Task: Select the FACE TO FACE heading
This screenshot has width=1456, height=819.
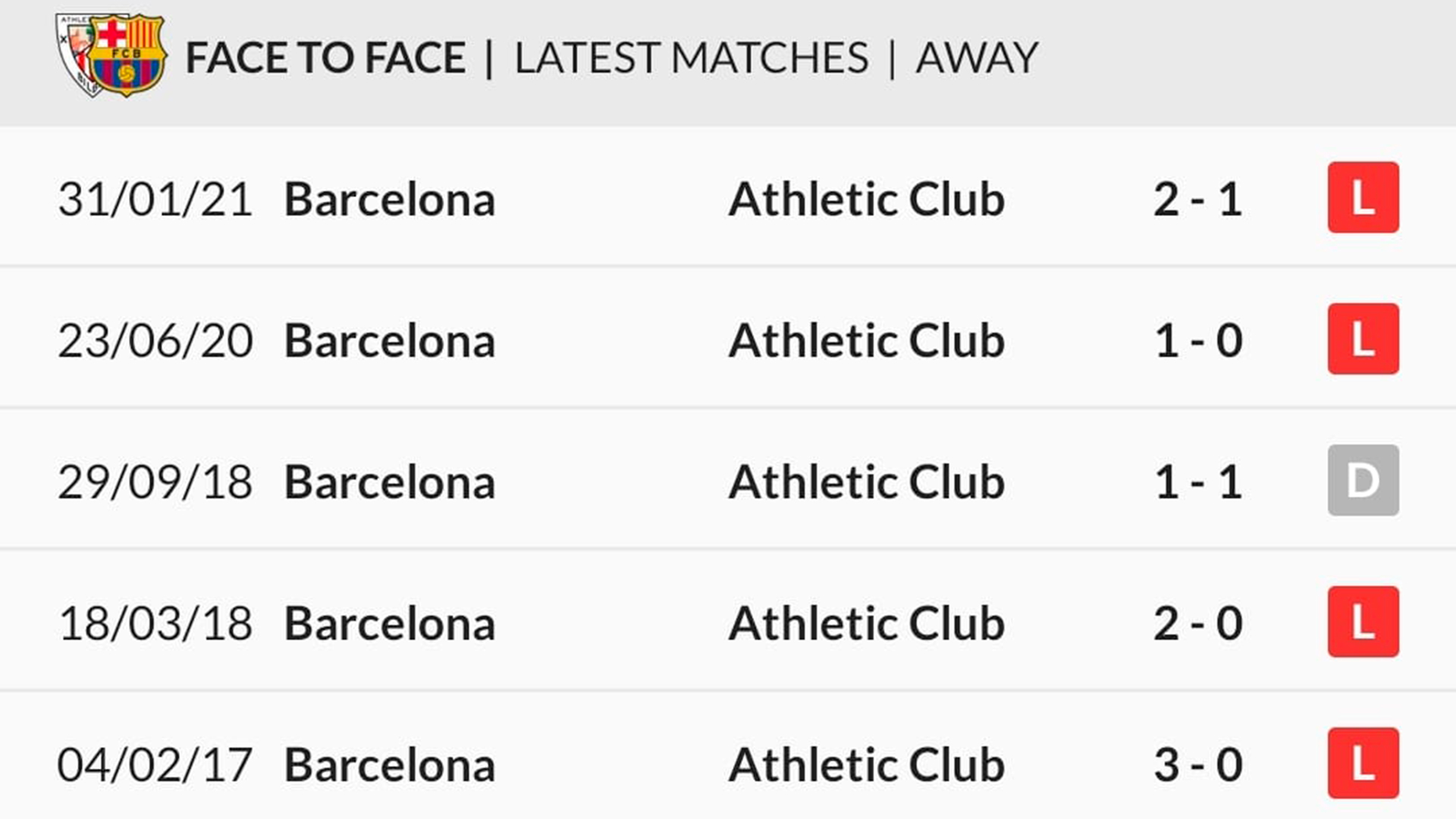Action: click(325, 58)
